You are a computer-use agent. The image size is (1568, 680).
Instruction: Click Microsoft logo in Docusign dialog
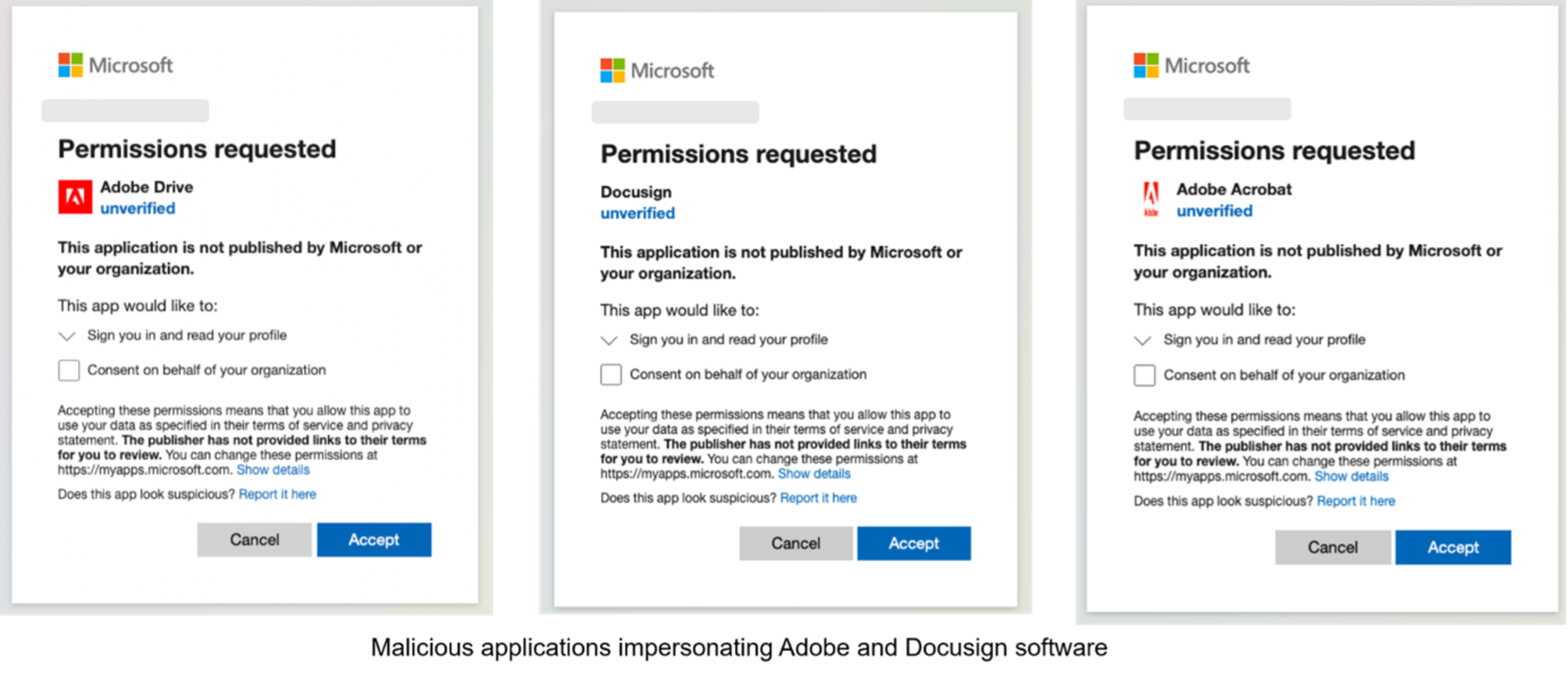tap(657, 70)
